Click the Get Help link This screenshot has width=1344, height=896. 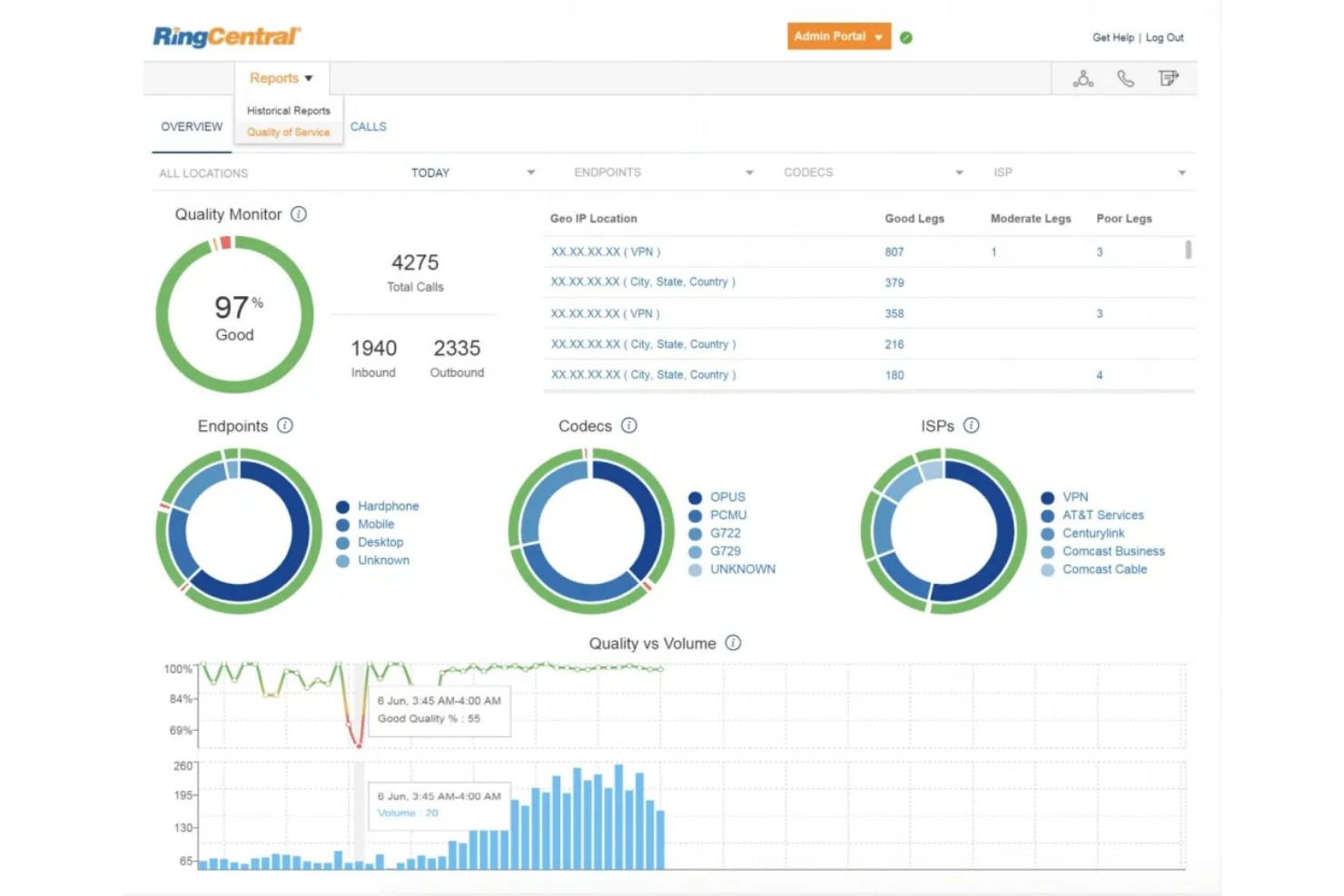click(x=1113, y=37)
